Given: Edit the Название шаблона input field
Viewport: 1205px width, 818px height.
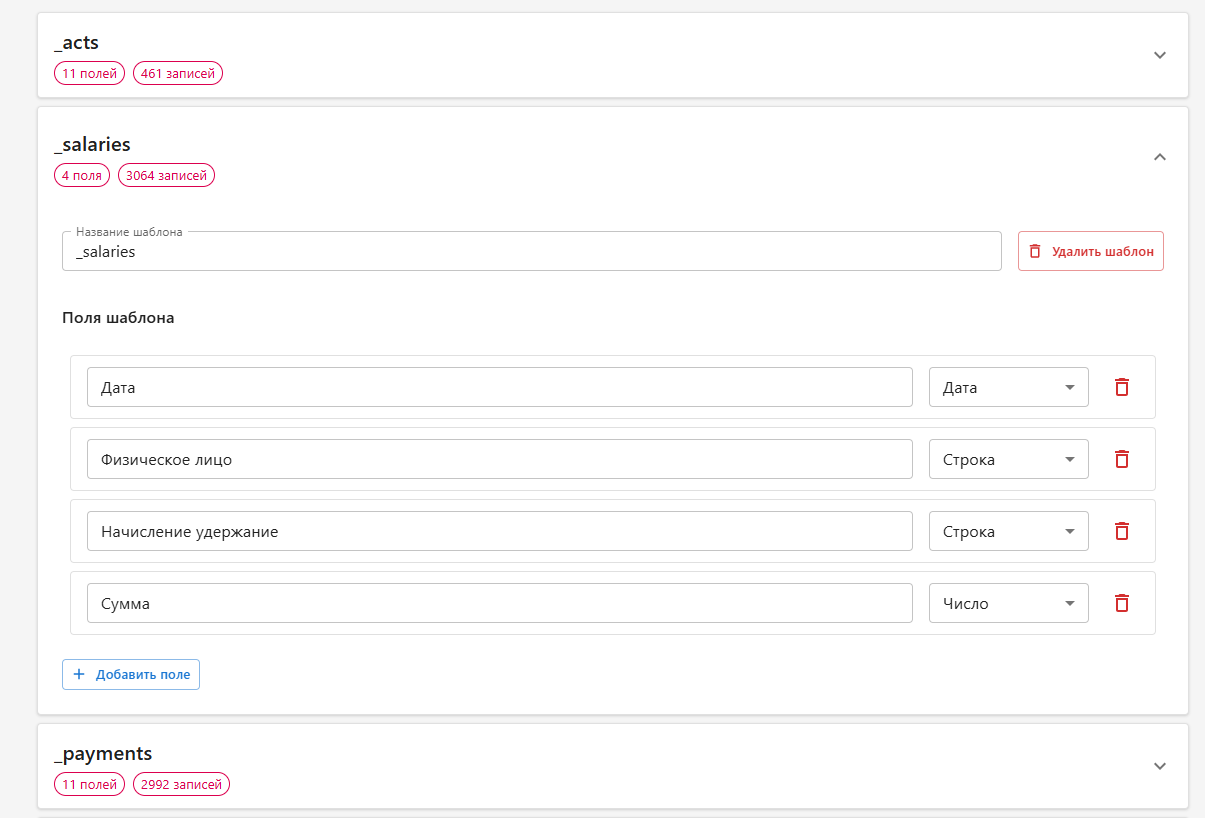Looking at the screenshot, I should 532,251.
